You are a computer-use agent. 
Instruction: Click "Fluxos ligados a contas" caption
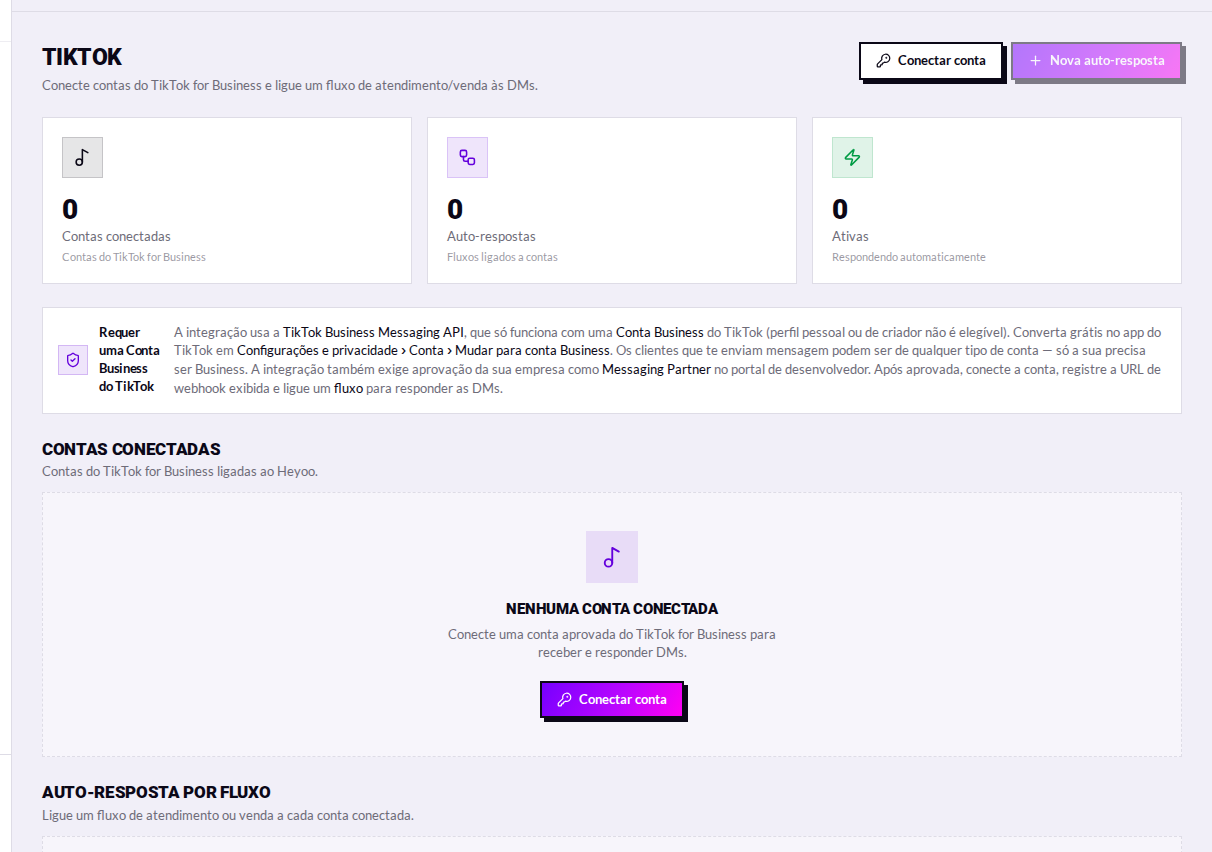502,257
